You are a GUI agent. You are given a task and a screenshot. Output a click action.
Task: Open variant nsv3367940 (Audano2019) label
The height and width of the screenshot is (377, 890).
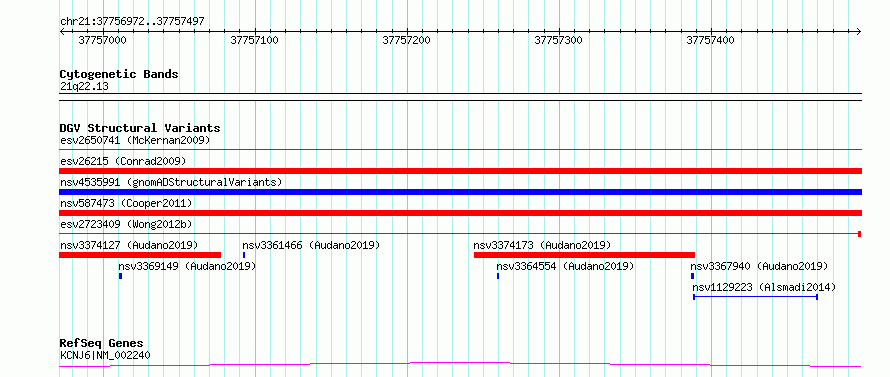click(x=759, y=266)
